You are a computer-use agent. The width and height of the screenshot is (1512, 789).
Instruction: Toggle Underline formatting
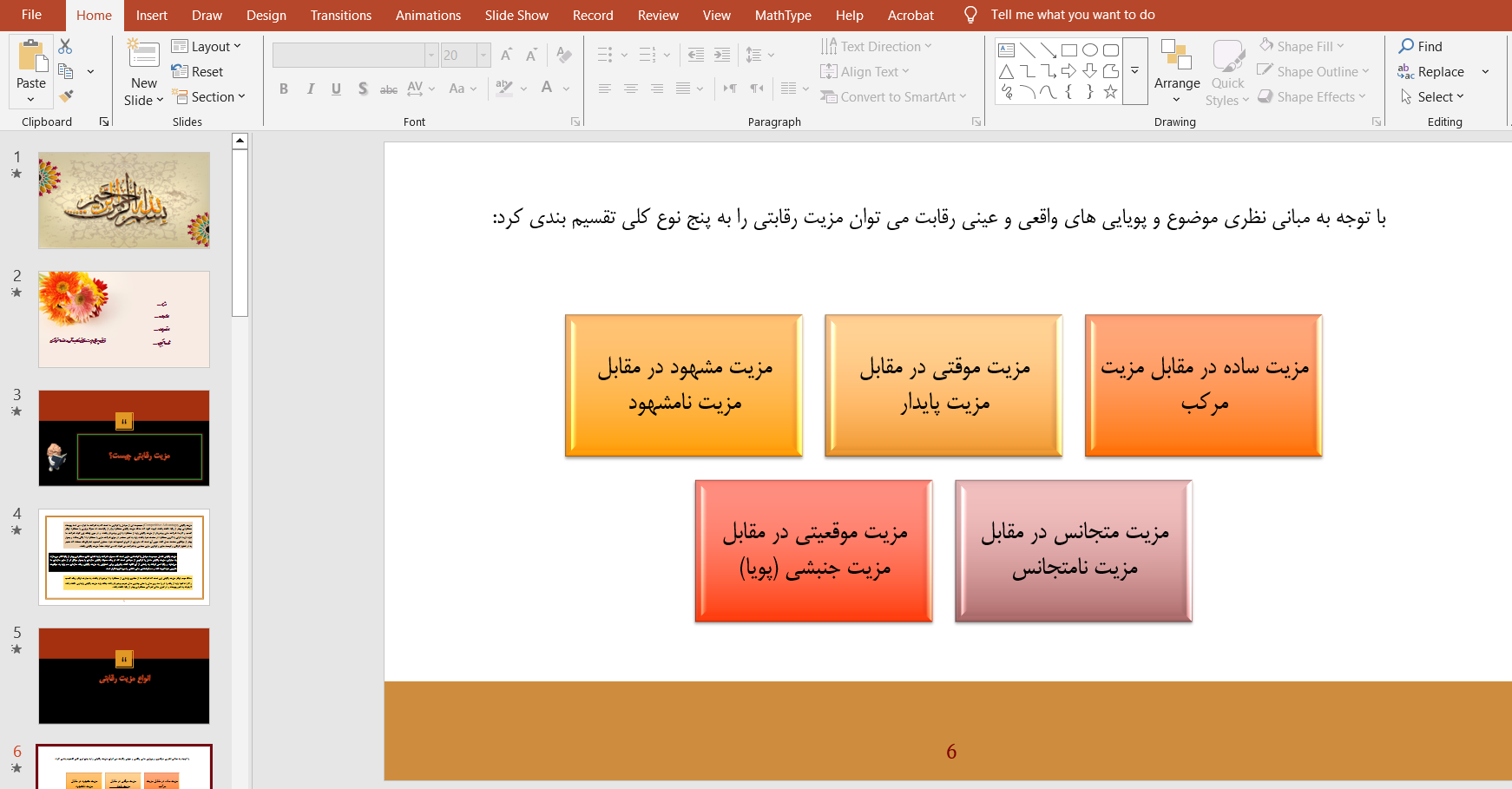pos(336,89)
